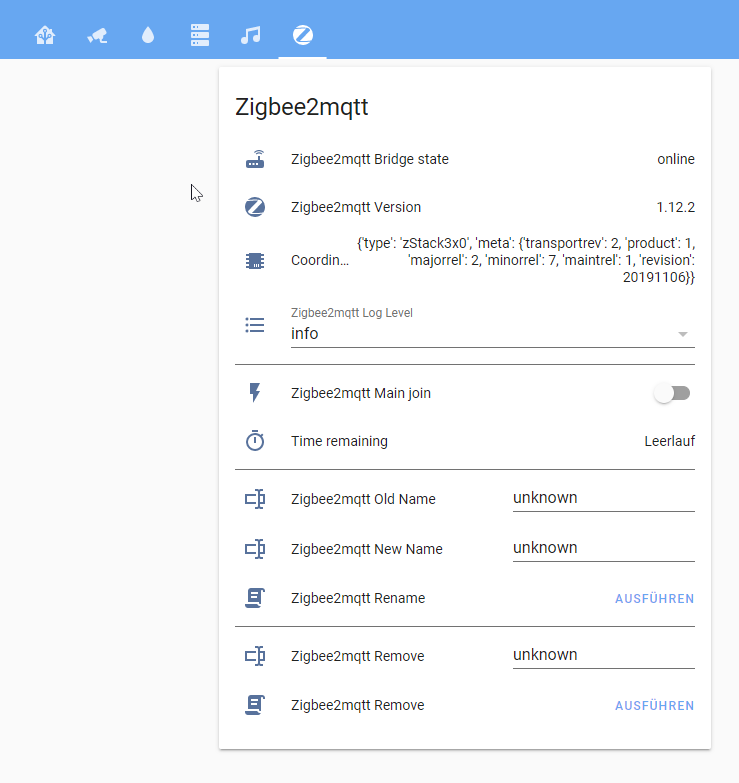The height and width of the screenshot is (783, 739).
Task: Click the Log Level dropdown arrow
Action: click(x=683, y=334)
